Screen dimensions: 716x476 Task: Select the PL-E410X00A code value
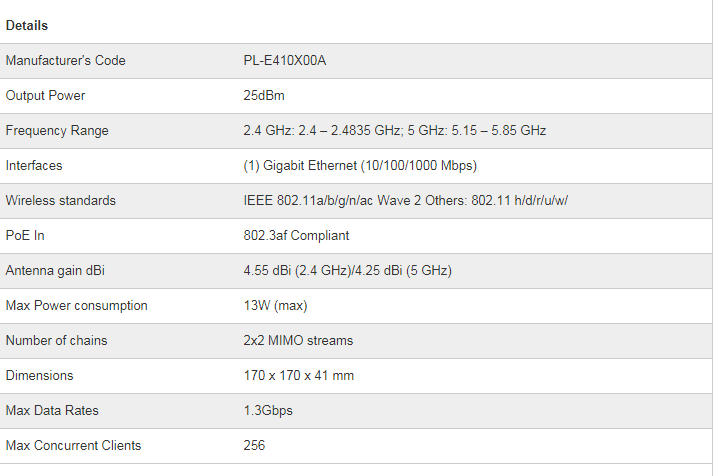(x=285, y=61)
